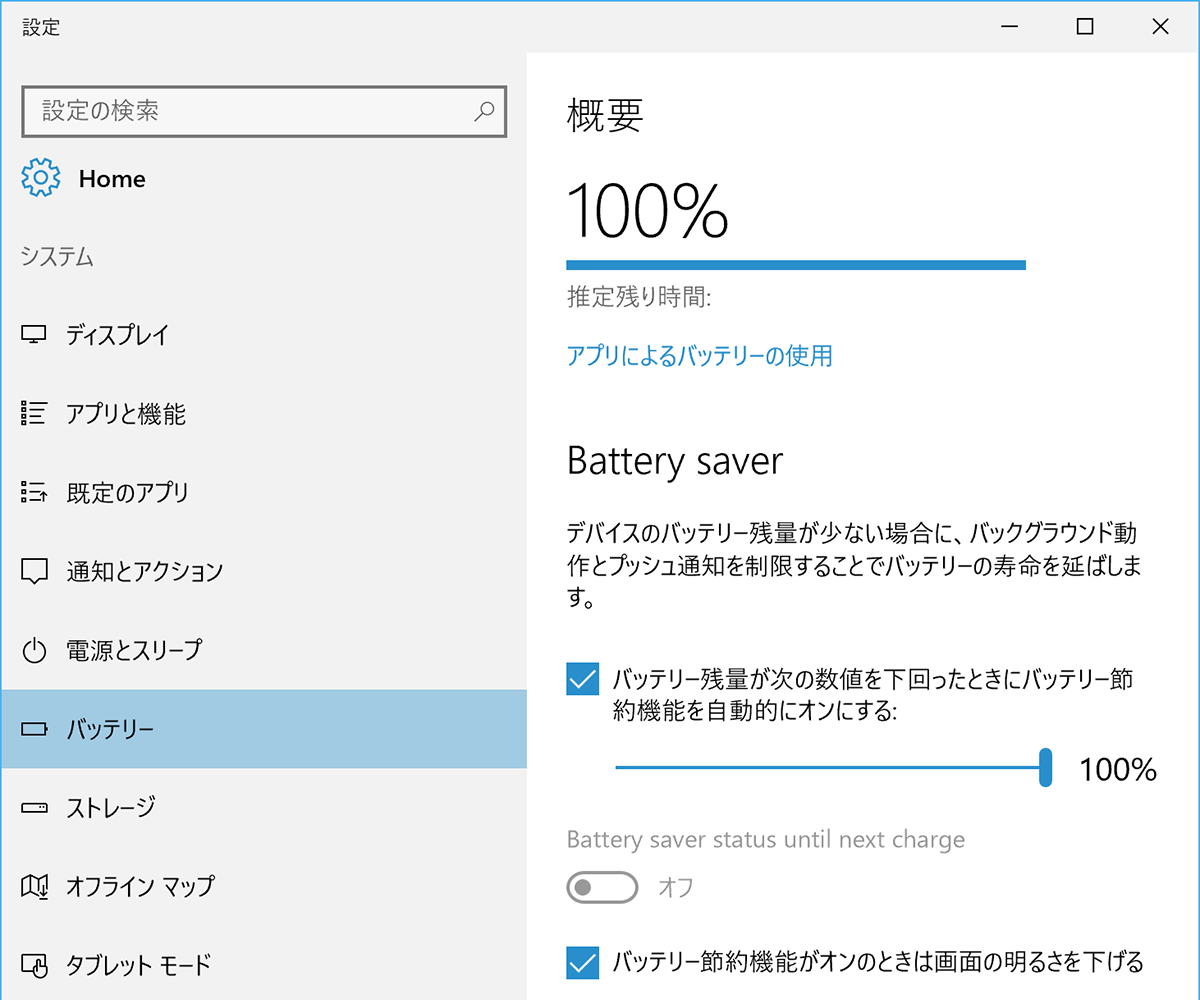Click the オフライン マップ map icon
This screenshot has width=1200, height=1000.
click(x=34, y=886)
